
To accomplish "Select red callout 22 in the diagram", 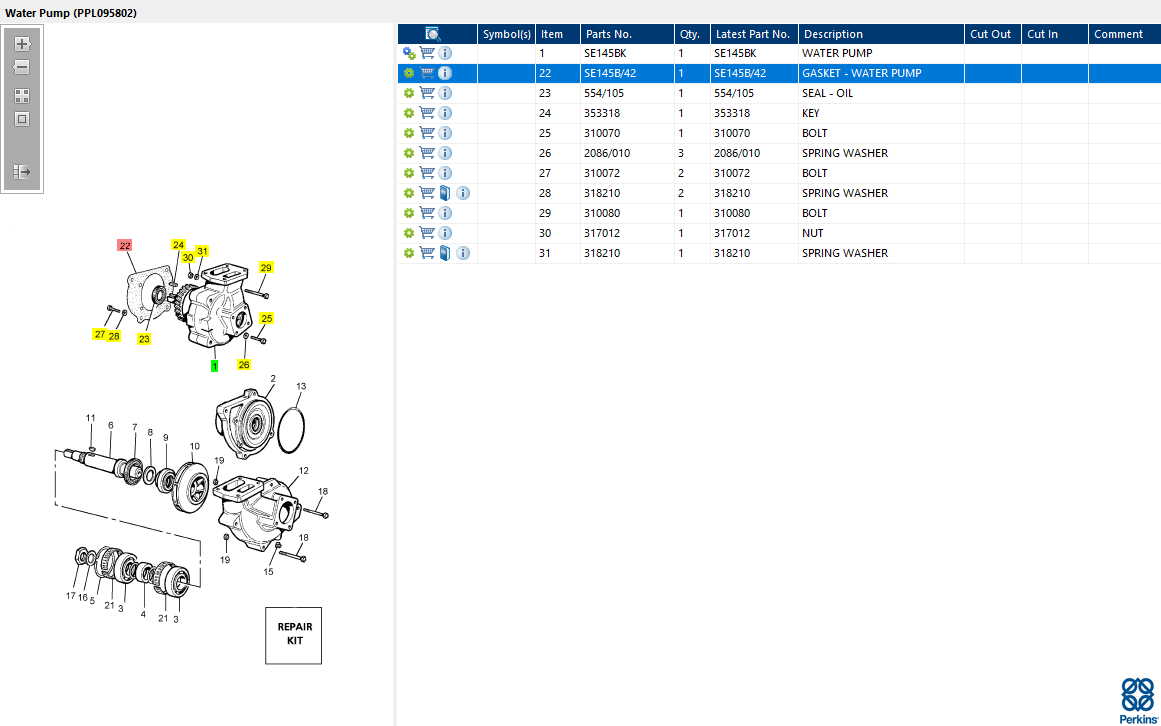I will 124,246.
